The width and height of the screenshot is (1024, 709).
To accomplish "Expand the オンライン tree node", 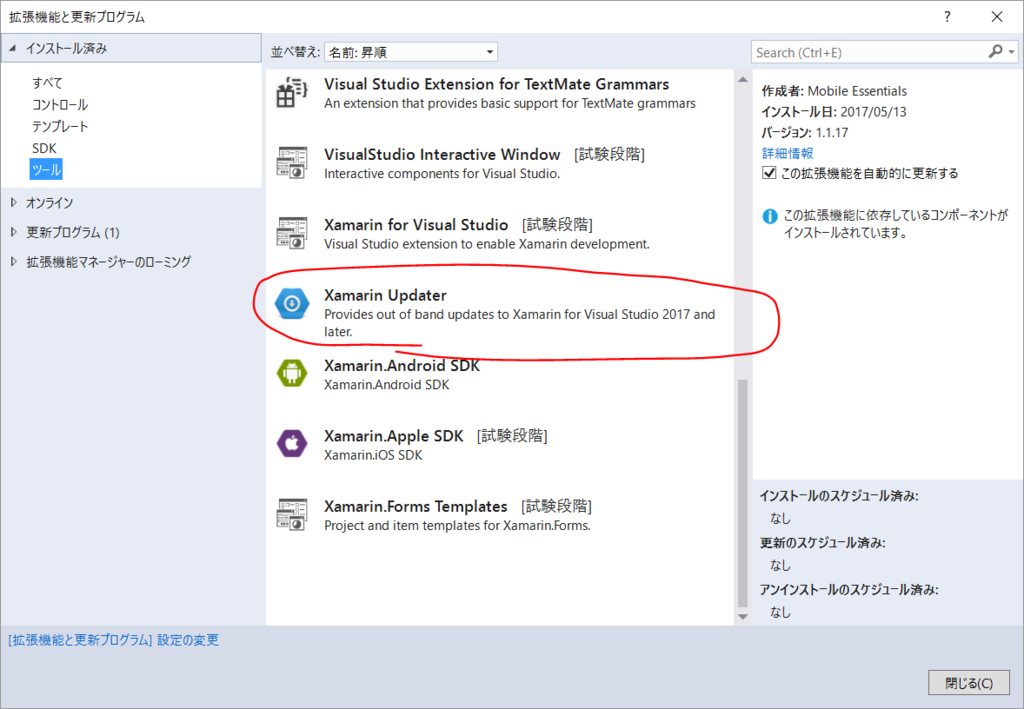I will (14, 203).
